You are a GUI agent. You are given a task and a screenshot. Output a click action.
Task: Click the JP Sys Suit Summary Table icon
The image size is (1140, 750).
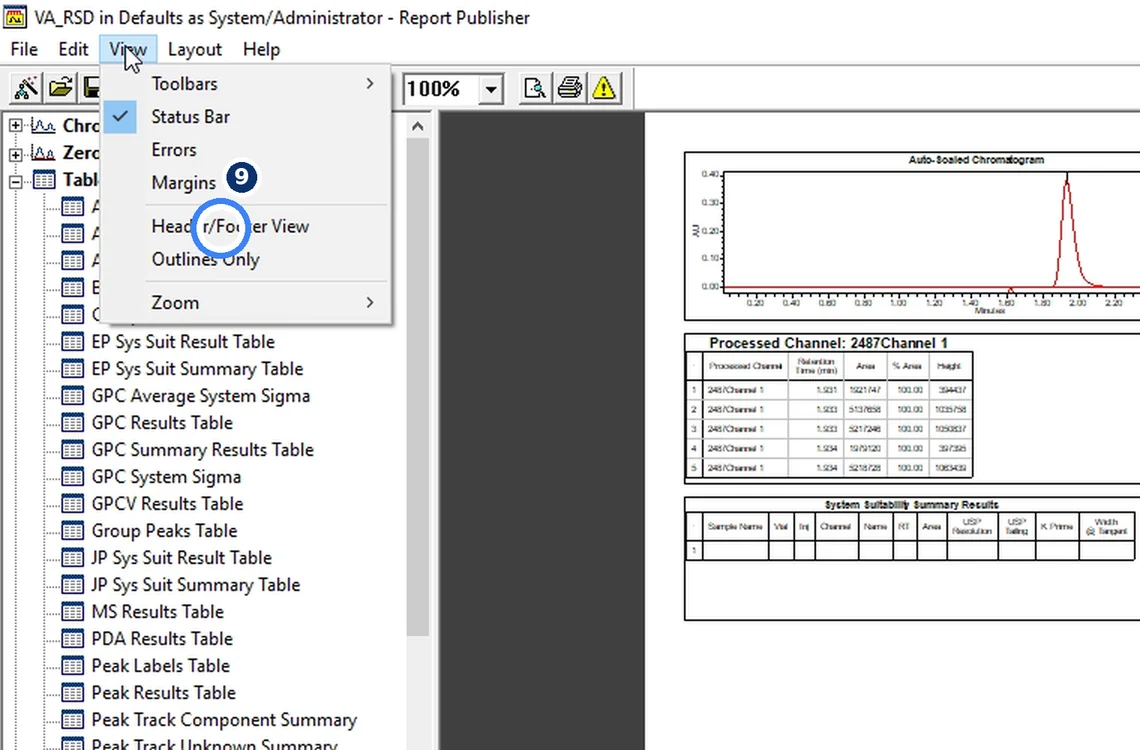72,584
